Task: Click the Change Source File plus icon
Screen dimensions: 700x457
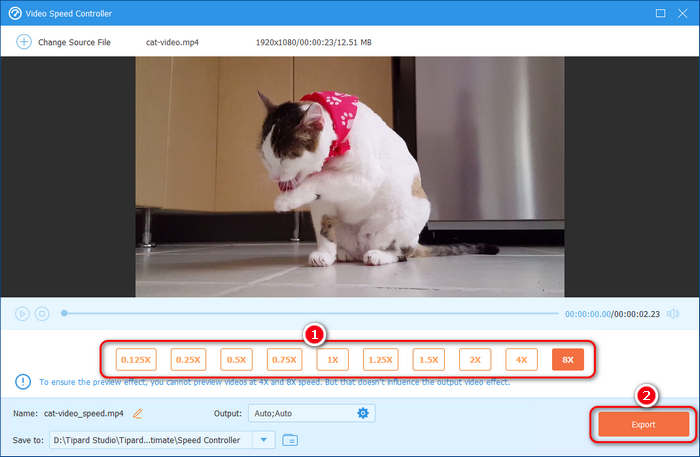Action: click(x=22, y=42)
